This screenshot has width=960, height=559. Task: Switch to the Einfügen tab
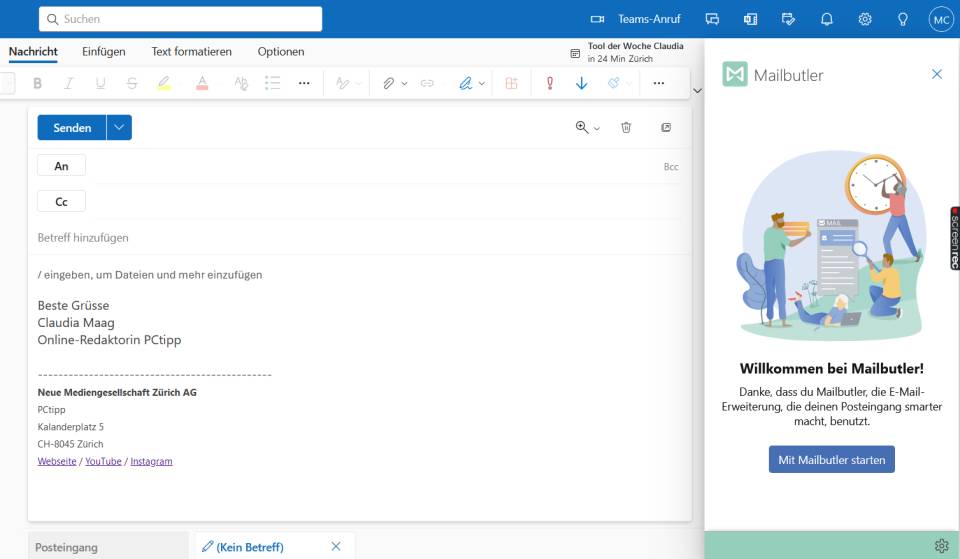[x=103, y=51]
